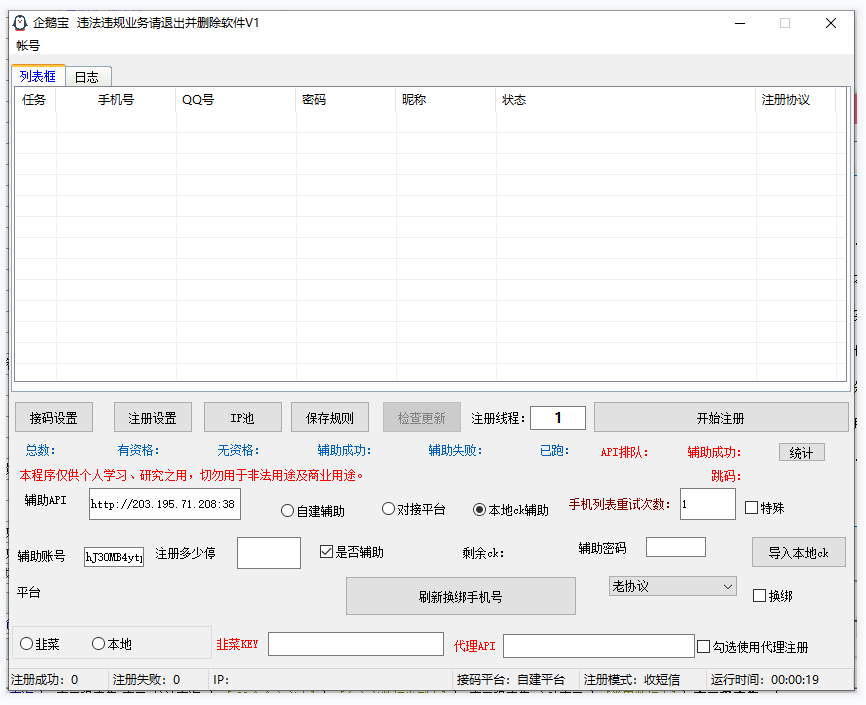Select the 列表框 tab
866x705 pixels.
click(x=38, y=76)
